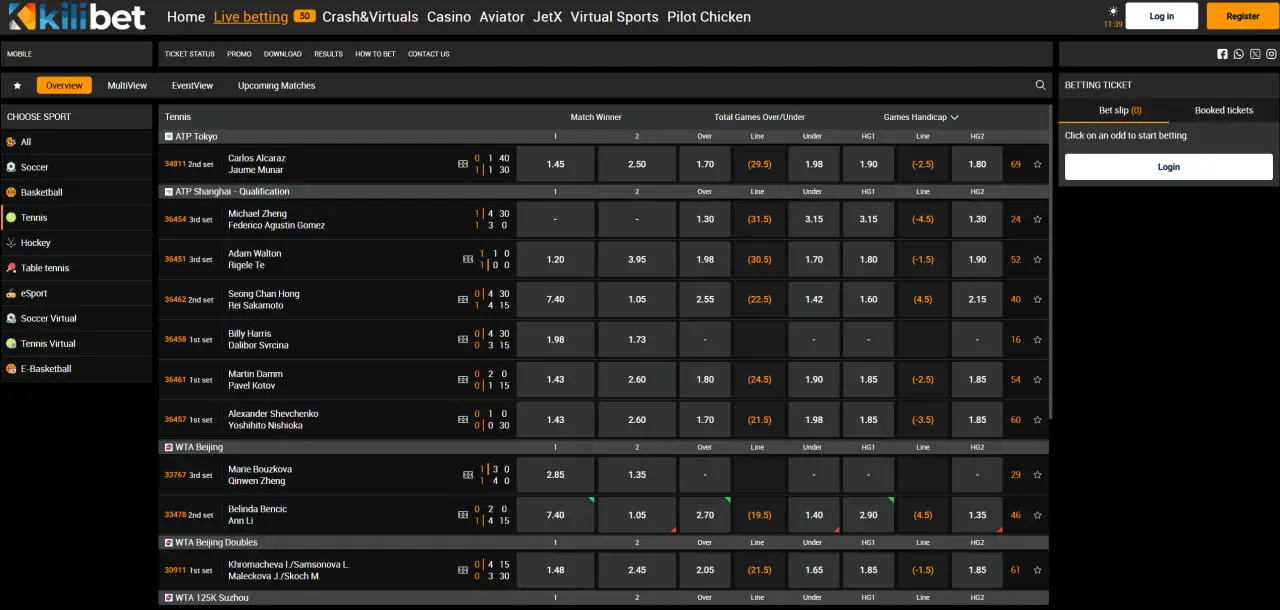This screenshot has width=1280, height=610.
Task: Collapse the ATP Tokyo league section
Action: 604,136
